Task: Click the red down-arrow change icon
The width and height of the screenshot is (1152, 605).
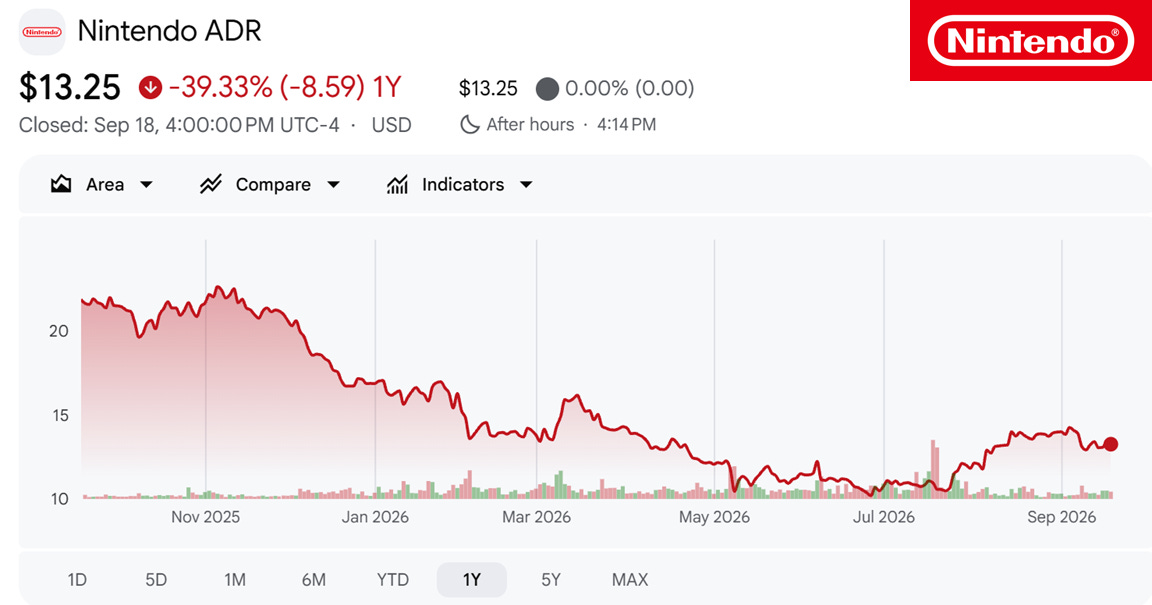Action: click(151, 88)
